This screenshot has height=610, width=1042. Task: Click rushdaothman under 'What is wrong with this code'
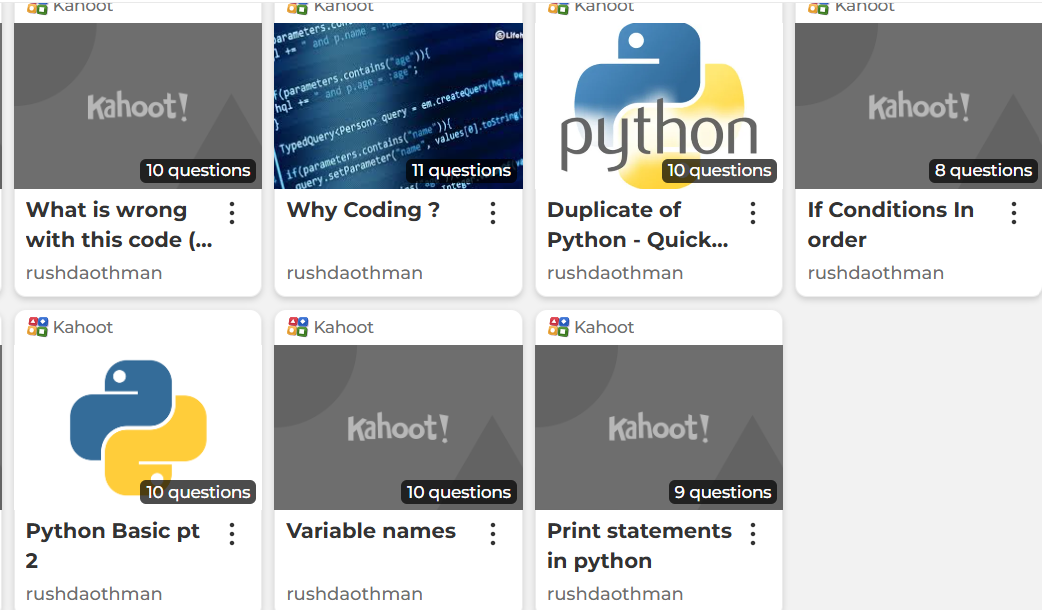point(94,273)
